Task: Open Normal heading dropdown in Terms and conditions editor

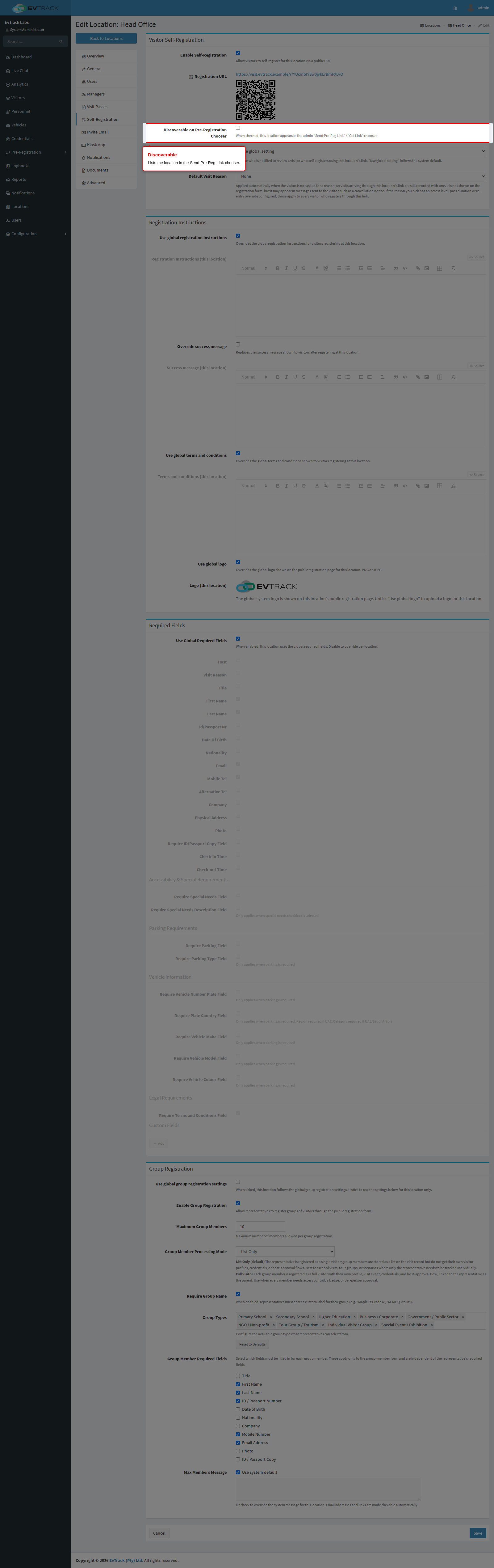Action: (x=254, y=486)
